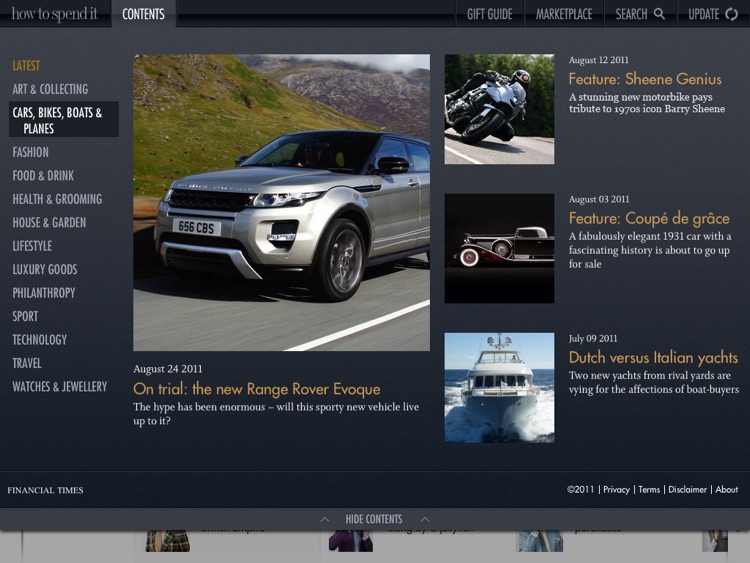Click the Terms footer link
This screenshot has height=563, width=750.
649,489
